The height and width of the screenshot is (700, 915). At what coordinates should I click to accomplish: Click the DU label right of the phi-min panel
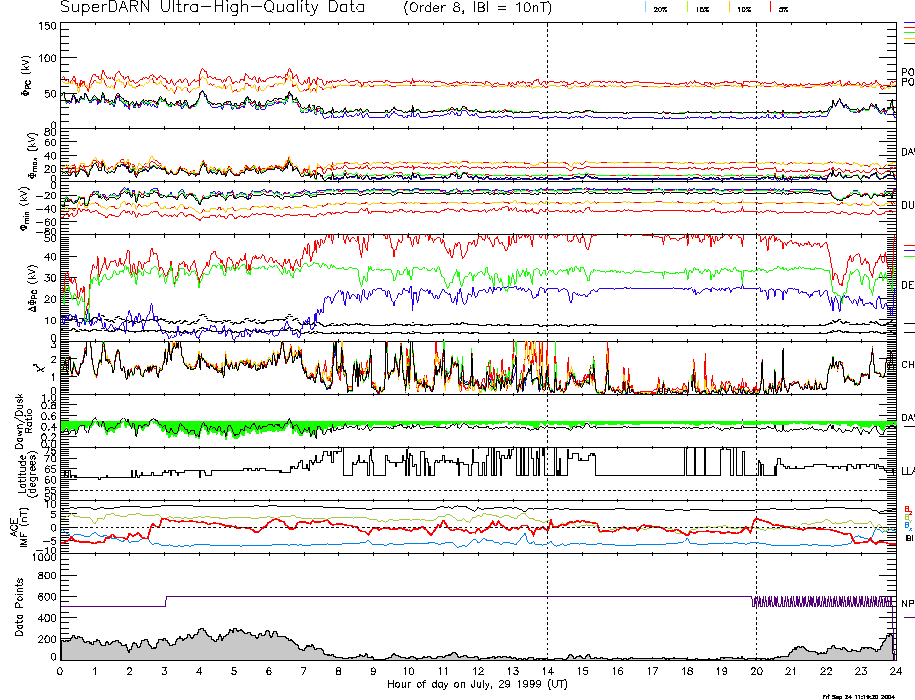(x=907, y=204)
